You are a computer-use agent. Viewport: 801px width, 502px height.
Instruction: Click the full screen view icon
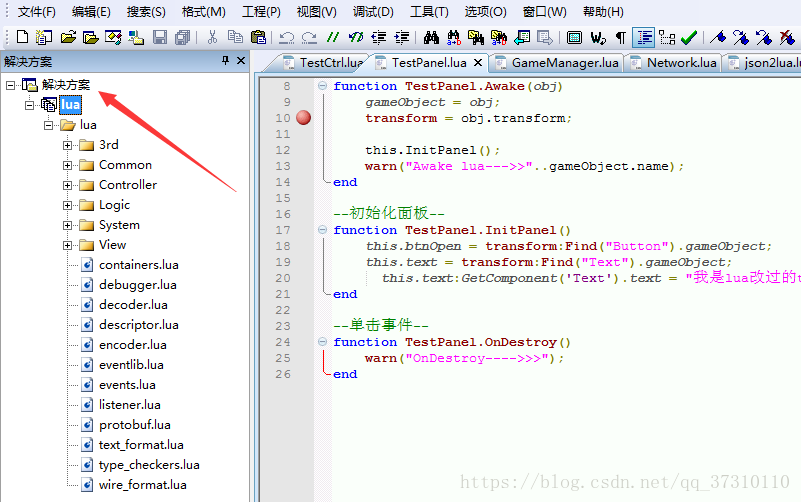click(x=574, y=37)
